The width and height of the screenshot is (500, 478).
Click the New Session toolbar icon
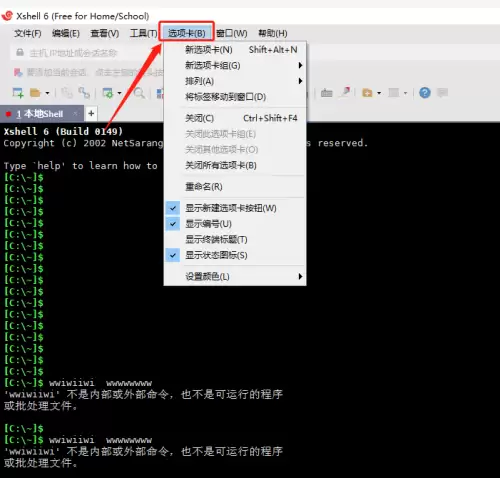[x=18, y=93]
